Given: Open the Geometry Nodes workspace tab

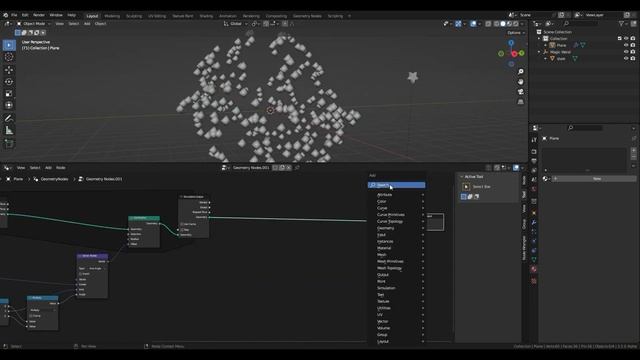Looking at the screenshot, I should [307, 16].
